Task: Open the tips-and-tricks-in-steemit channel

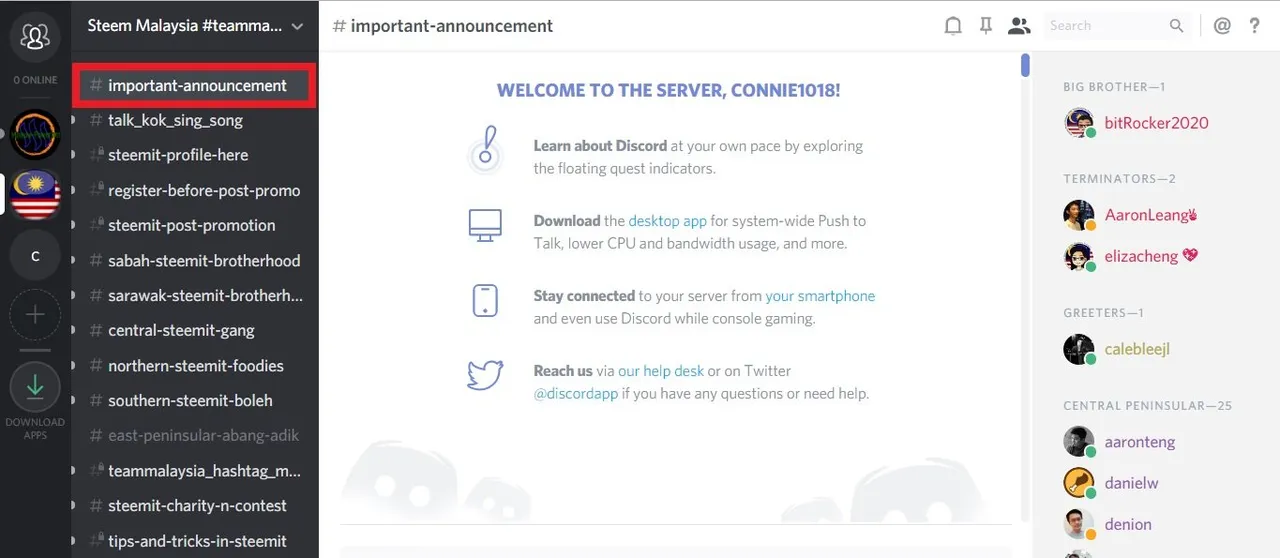Action: (x=195, y=540)
